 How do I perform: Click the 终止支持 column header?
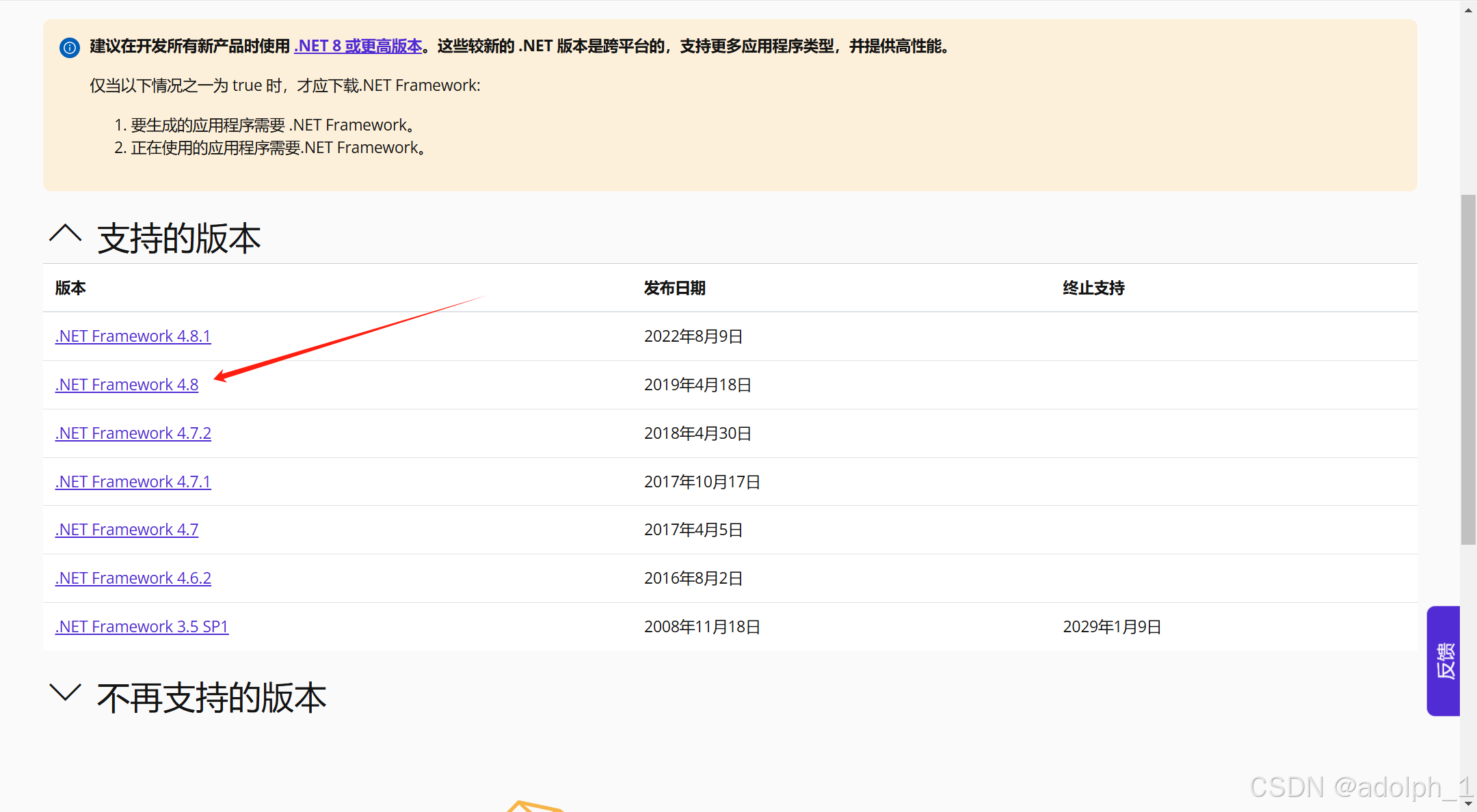point(1093,288)
